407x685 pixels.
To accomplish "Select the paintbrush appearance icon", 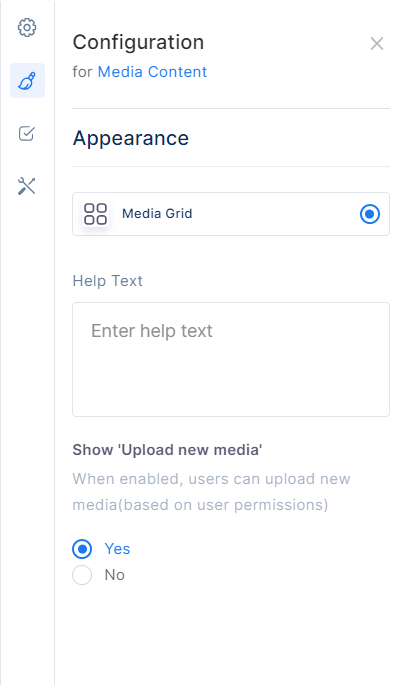I will tap(27, 80).
